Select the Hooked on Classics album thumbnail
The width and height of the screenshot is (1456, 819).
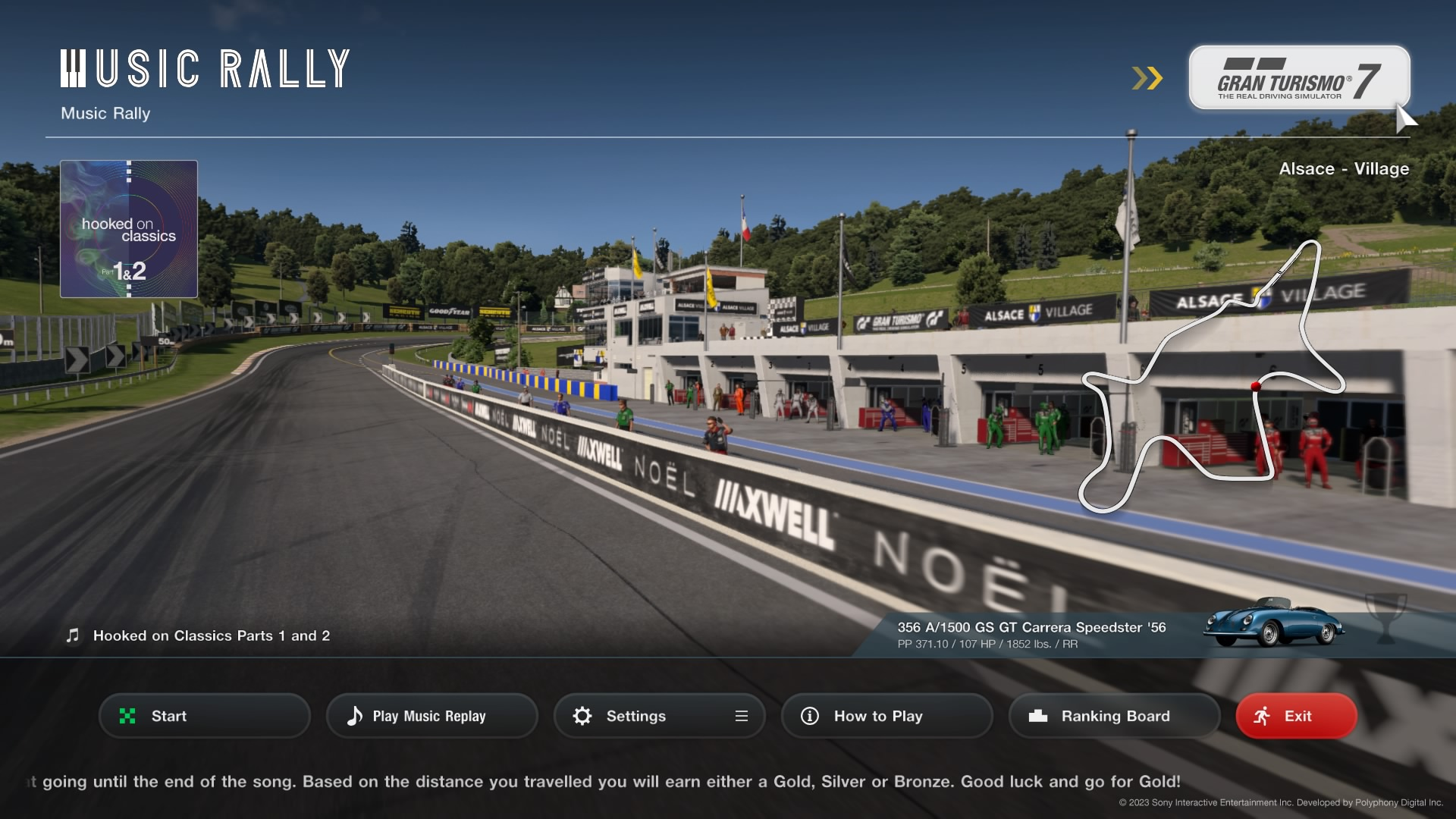point(129,229)
